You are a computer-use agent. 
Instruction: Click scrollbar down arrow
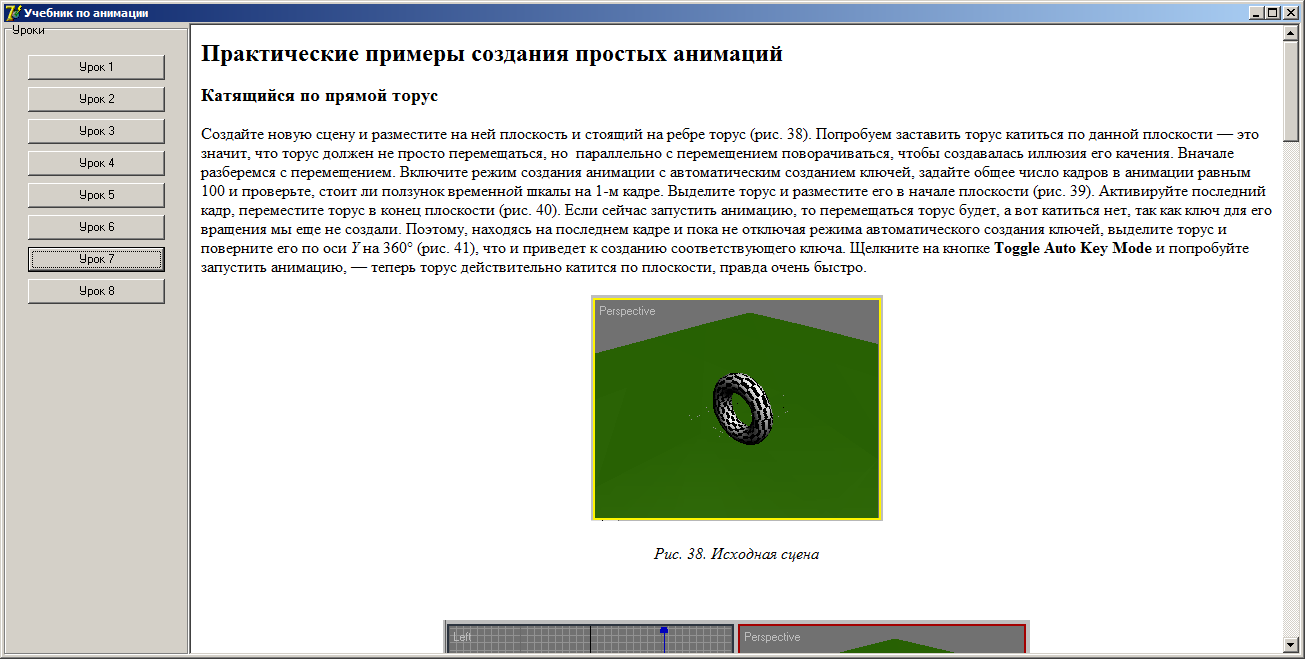click(x=1291, y=645)
